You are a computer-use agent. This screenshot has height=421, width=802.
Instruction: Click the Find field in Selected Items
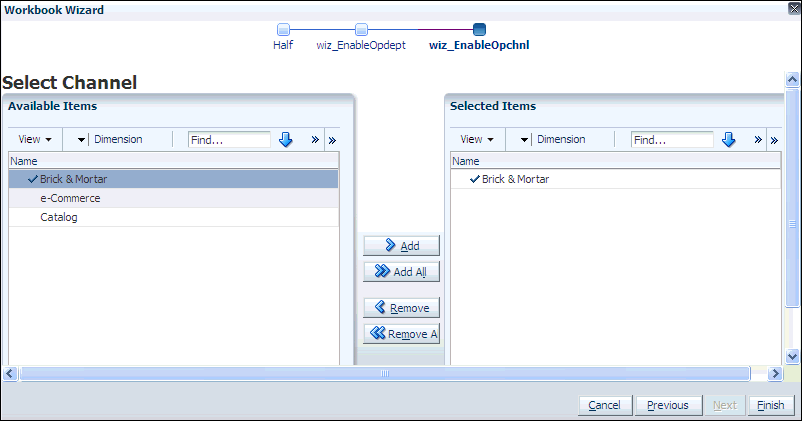(672, 140)
